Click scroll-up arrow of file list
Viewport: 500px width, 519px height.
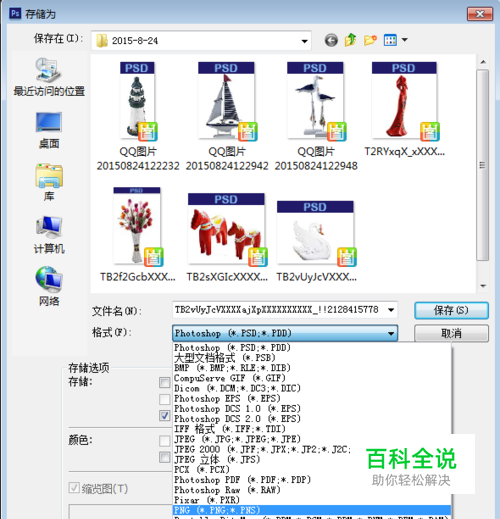coord(483,62)
